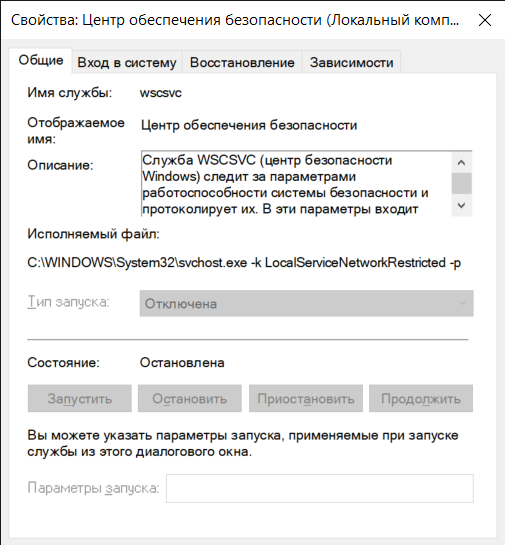Click the description scrollbar down arrow

pyautogui.click(x=462, y=205)
